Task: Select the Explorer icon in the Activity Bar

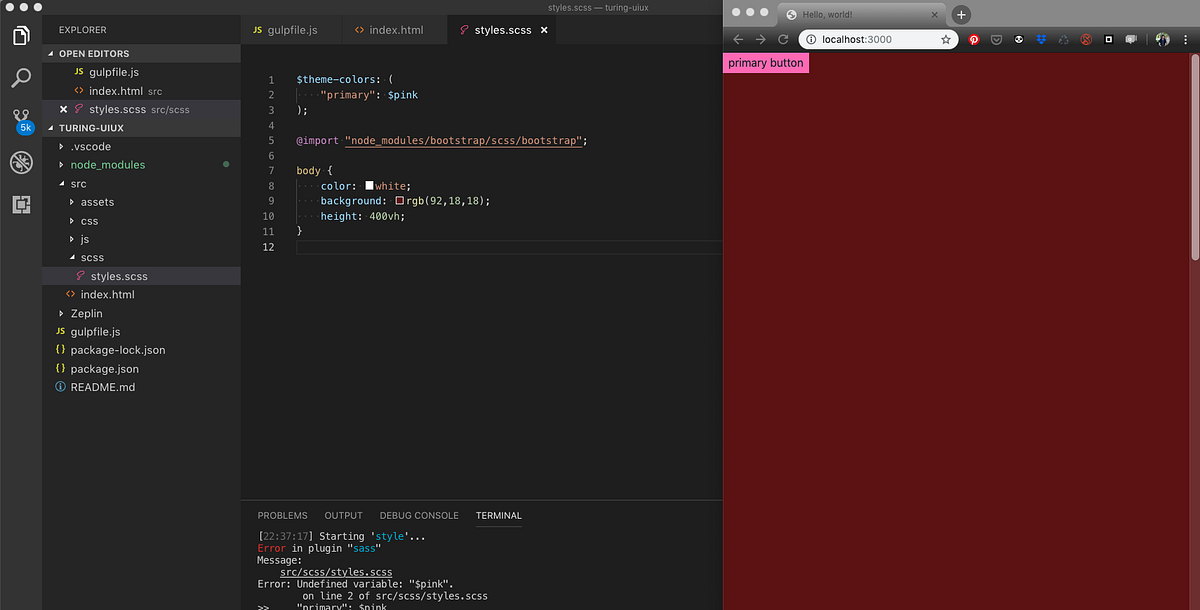Action: coord(21,34)
